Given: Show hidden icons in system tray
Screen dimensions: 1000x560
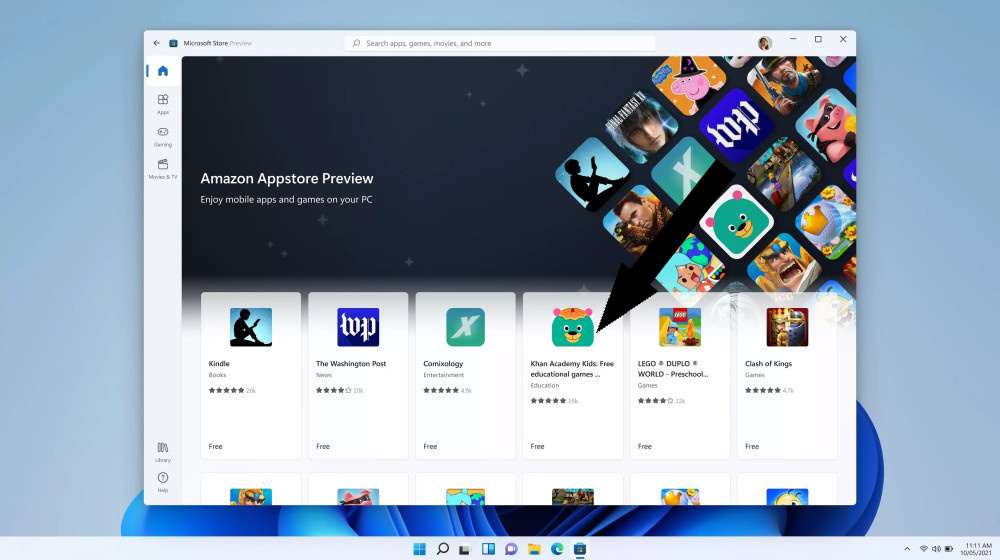Looking at the screenshot, I should click(907, 549).
